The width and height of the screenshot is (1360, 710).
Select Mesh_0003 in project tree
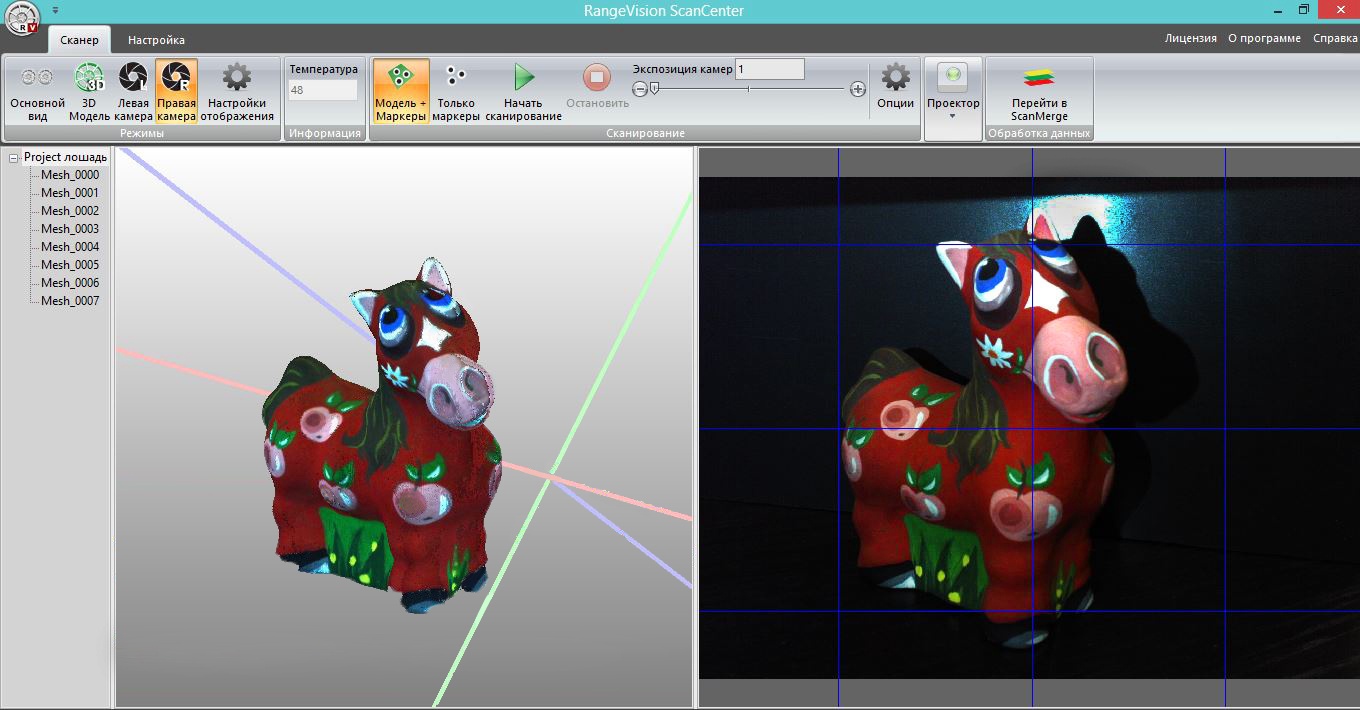click(x=70, y=229)
